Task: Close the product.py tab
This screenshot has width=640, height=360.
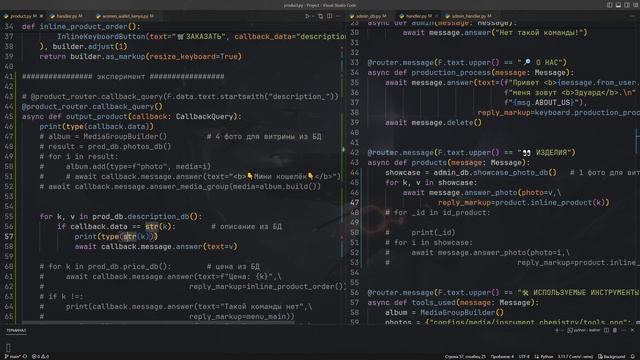Action: click(x=41, y=16)
